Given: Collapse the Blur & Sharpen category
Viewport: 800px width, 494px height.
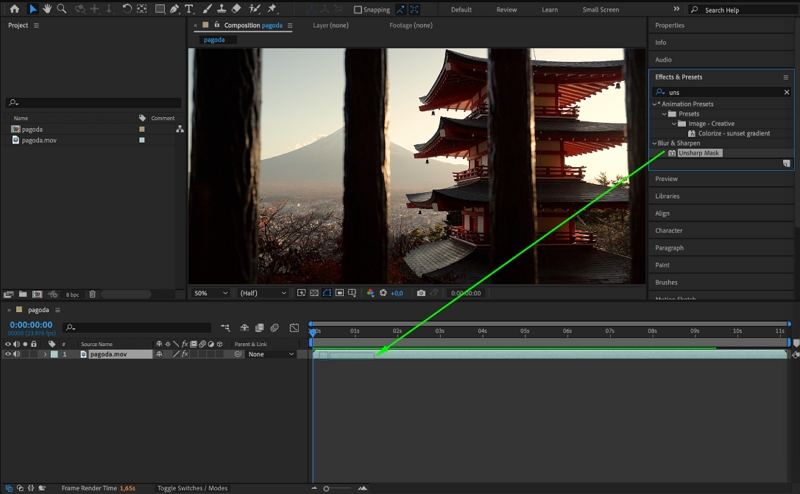Looking at the screenshot, I should 655,143.
